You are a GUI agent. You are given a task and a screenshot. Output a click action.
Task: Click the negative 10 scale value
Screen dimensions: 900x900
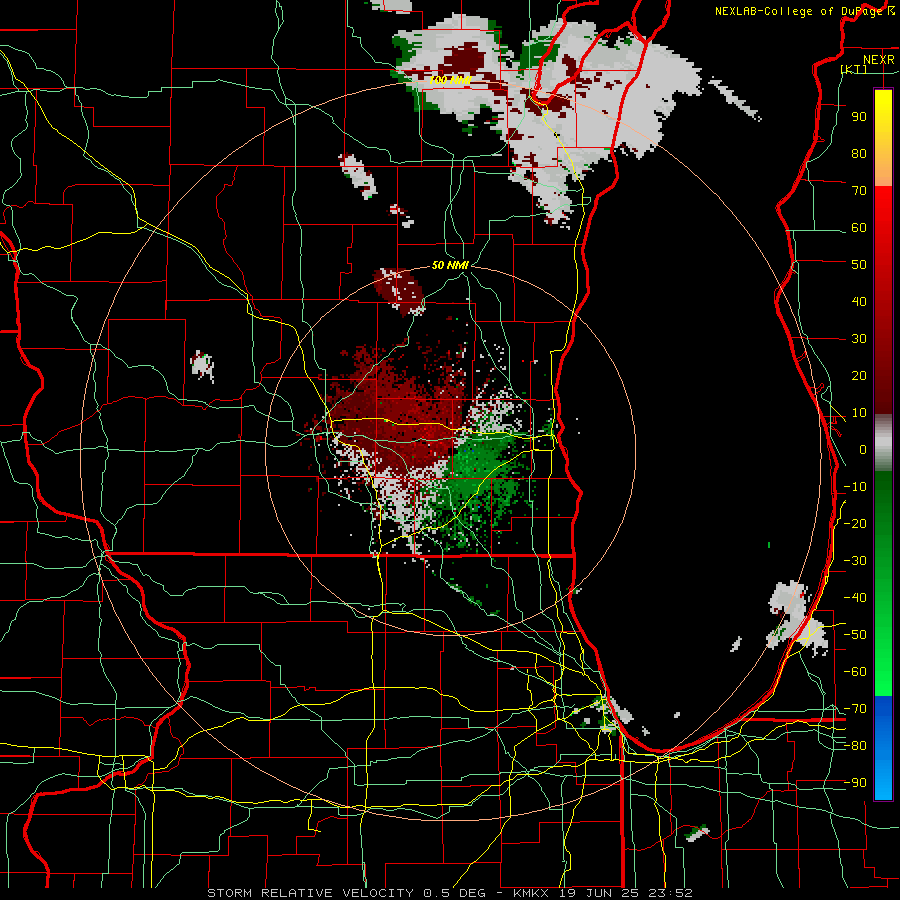pyautogui.click(x=855, y=487)
